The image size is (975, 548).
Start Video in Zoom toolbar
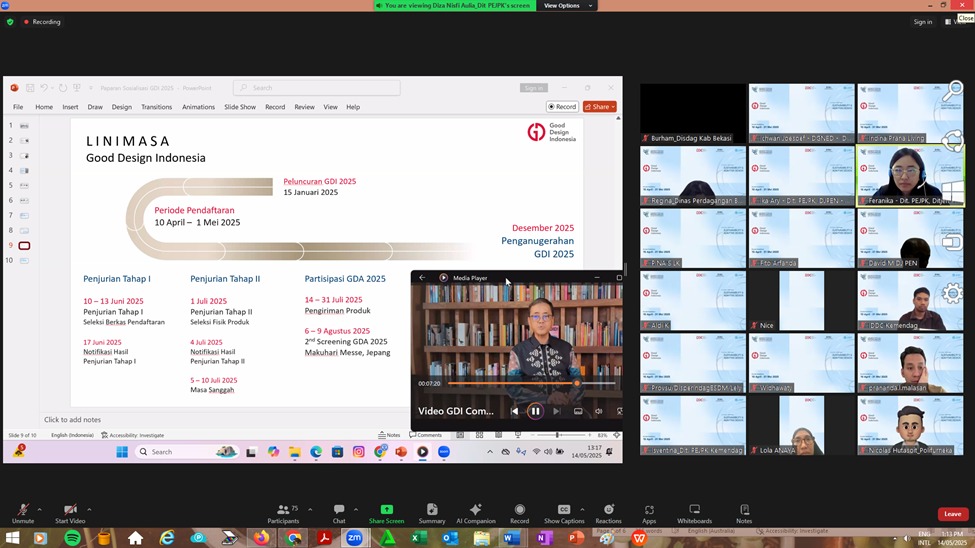(x=70, y=514)
